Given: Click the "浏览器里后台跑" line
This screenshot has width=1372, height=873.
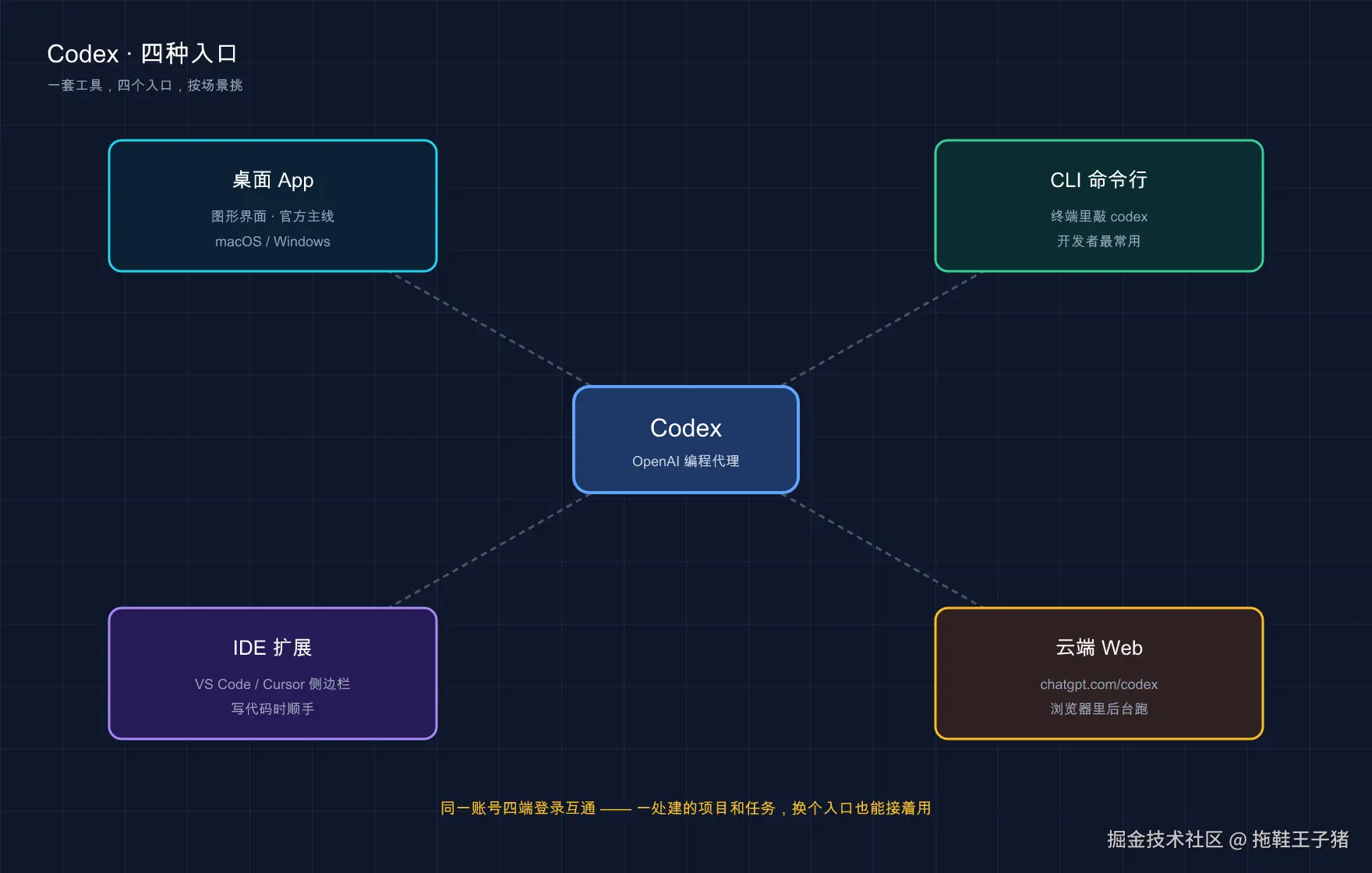Looking at the screenshot, I should coord(1099,709).
